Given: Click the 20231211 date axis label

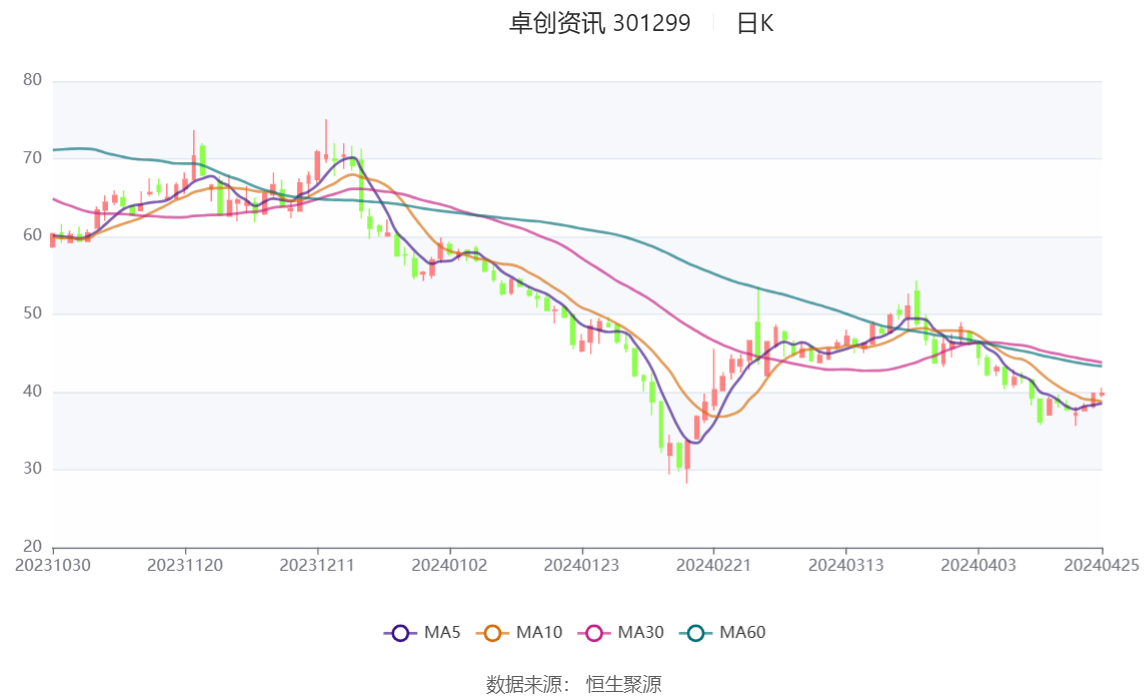Looking at the screenshot, I should pos(317,565).
